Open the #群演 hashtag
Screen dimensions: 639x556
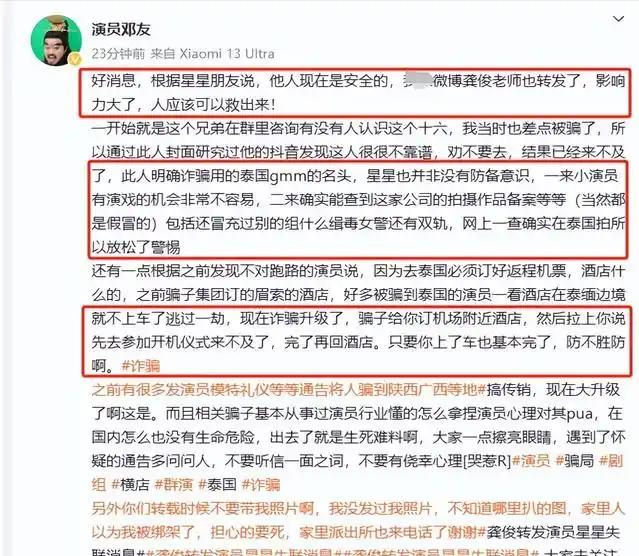pos(174,485)
